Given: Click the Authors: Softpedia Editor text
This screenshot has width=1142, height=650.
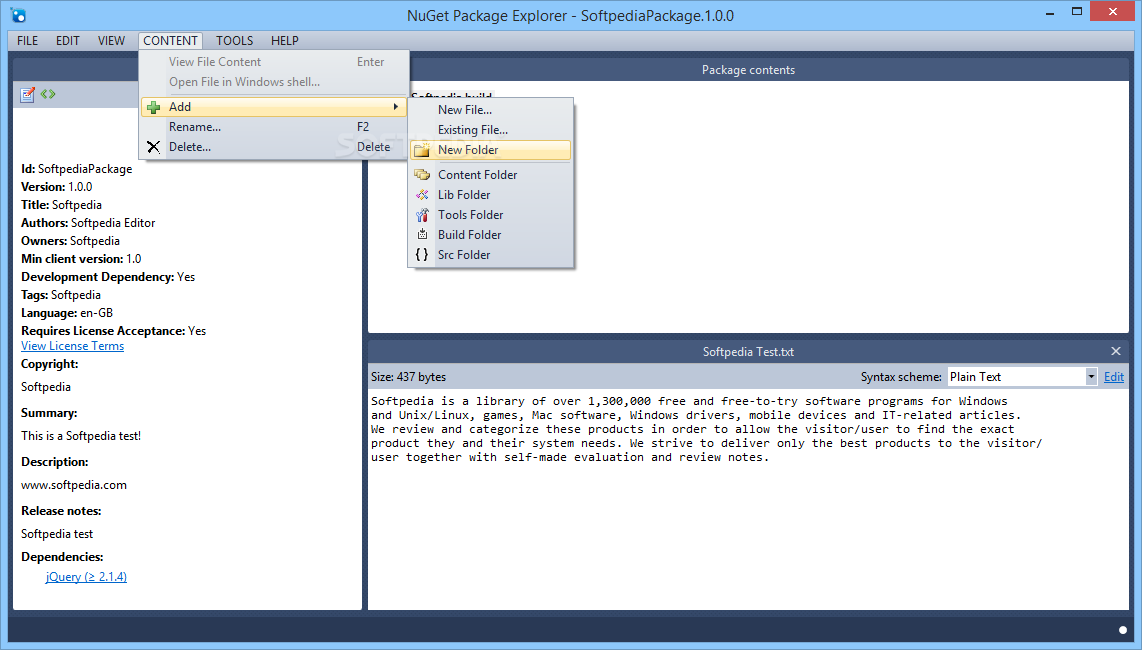Looking at the screenshot, I should coord(88,223).
